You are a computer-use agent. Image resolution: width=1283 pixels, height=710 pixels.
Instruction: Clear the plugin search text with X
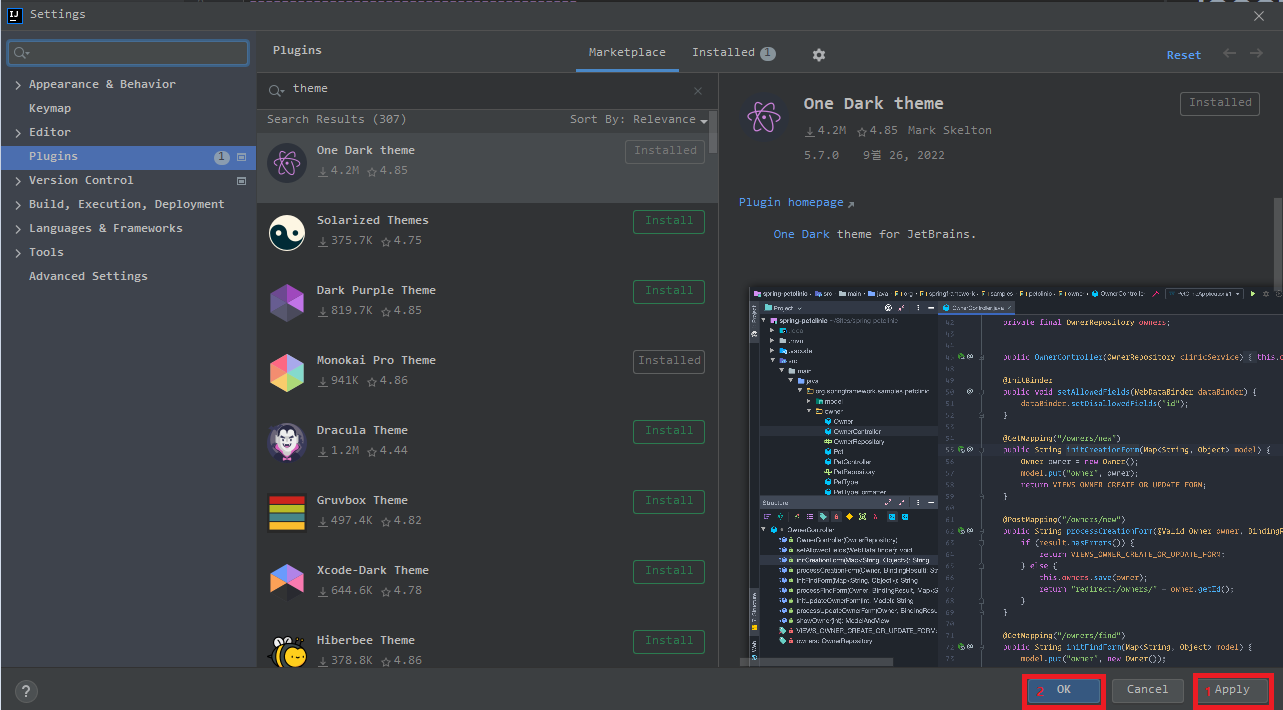point(698,90)
